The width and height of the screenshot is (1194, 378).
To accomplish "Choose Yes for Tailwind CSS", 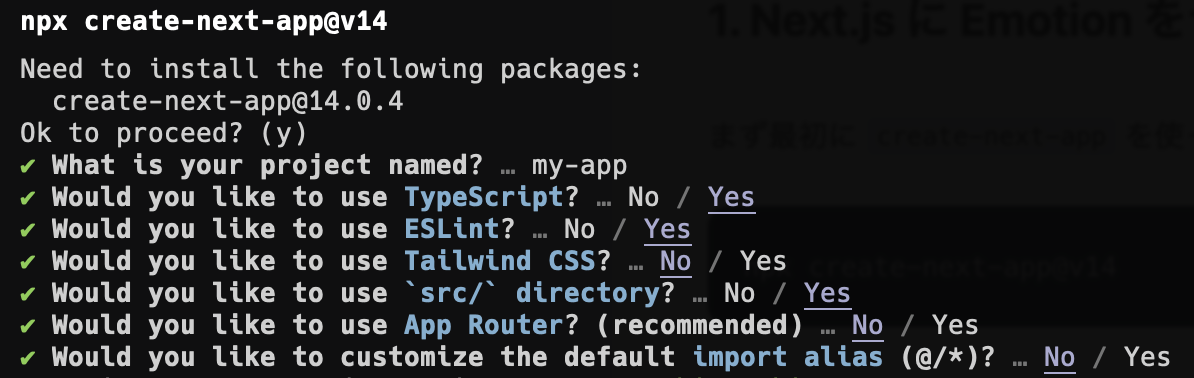I will tap(763, 261).
